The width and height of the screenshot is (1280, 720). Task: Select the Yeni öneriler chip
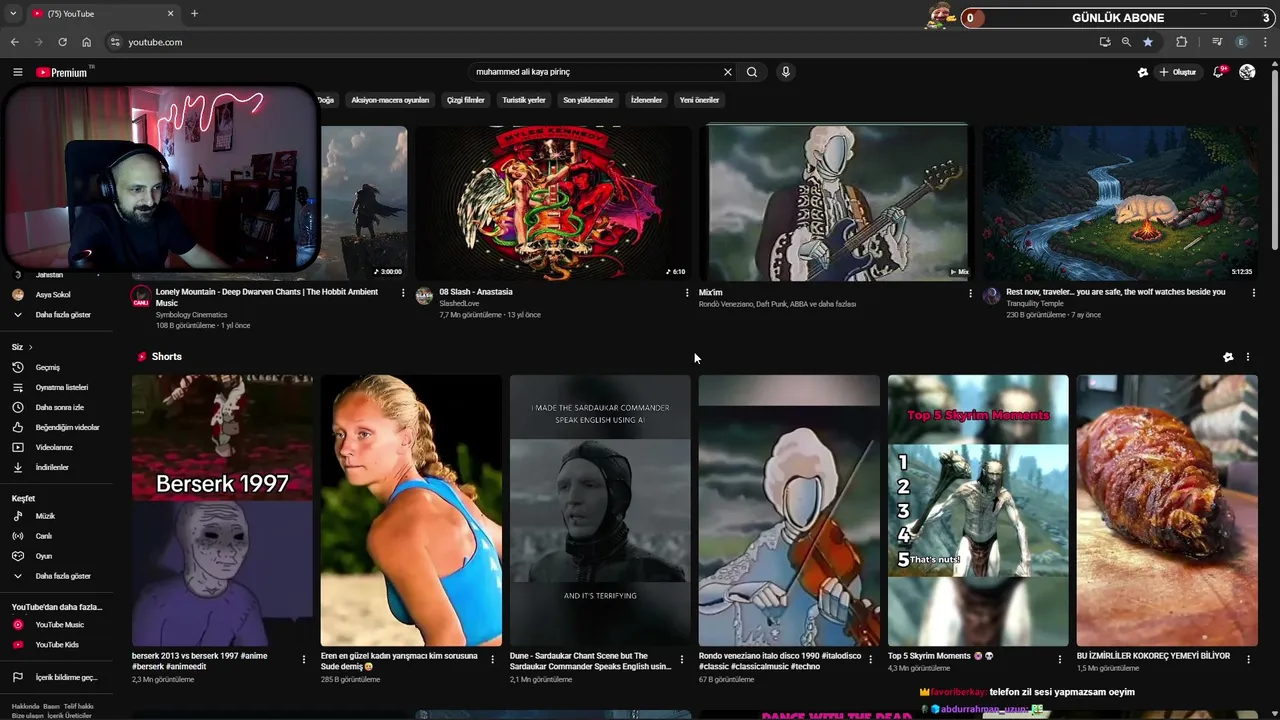tap(699, 100)
